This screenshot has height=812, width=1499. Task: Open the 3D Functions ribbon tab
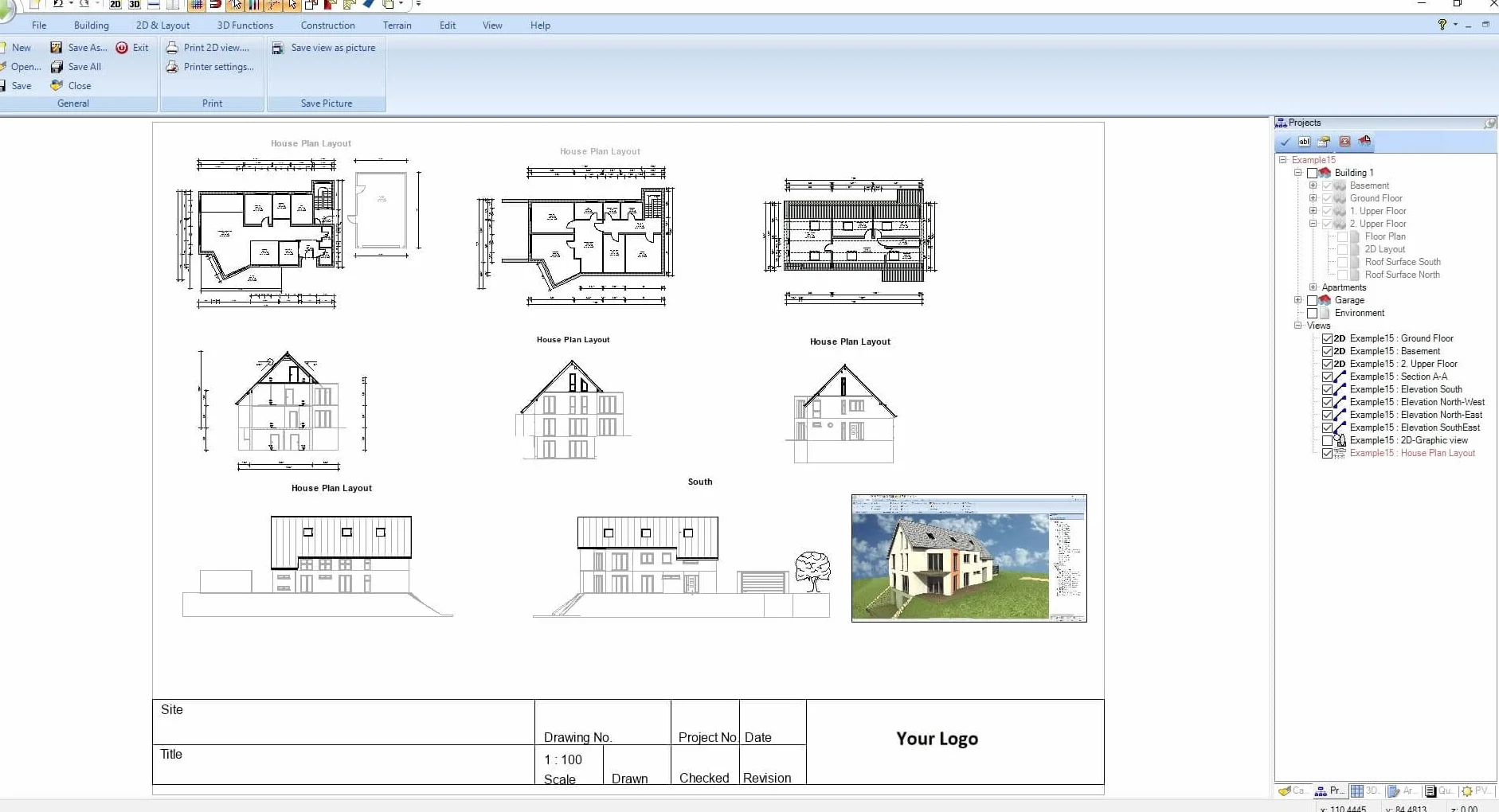click(x=245, y=25)
